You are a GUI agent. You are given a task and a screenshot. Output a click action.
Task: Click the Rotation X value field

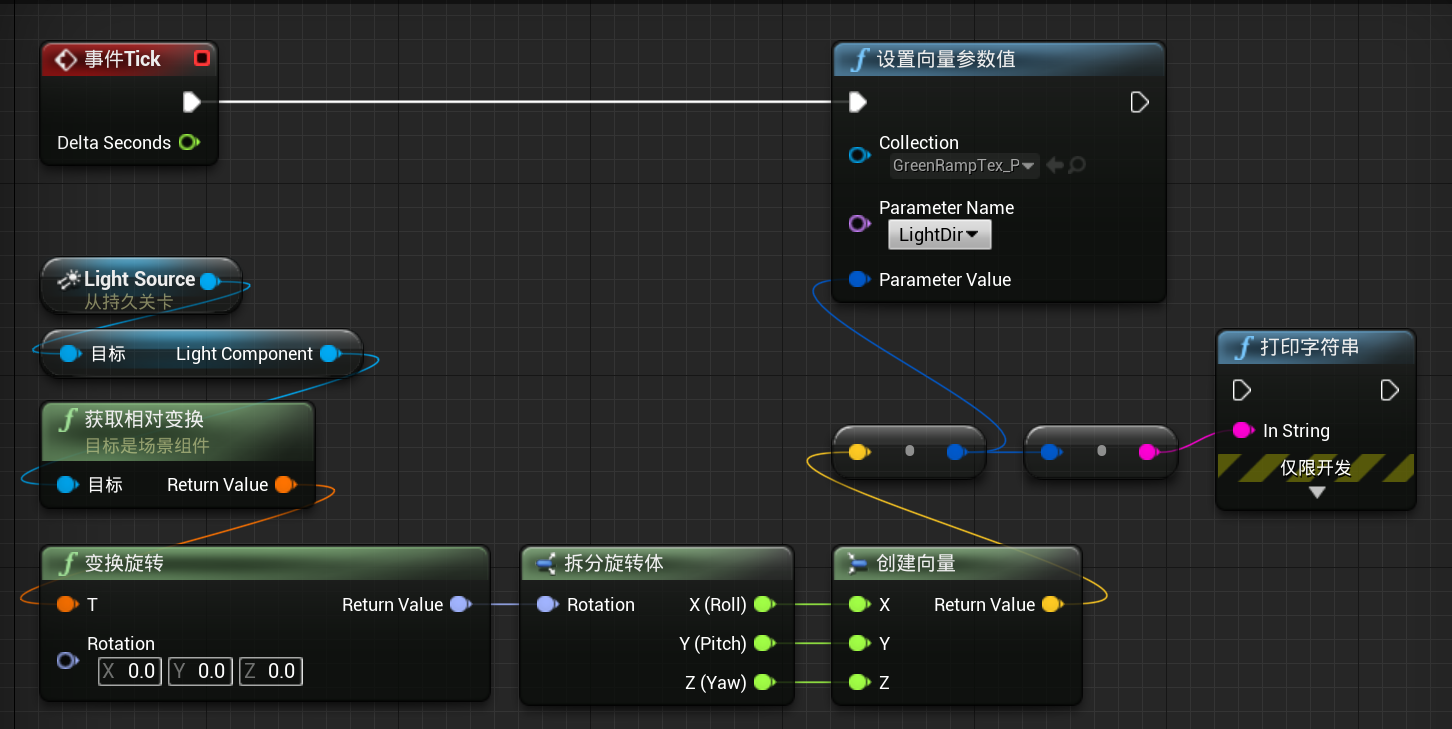tap(129, 671)
